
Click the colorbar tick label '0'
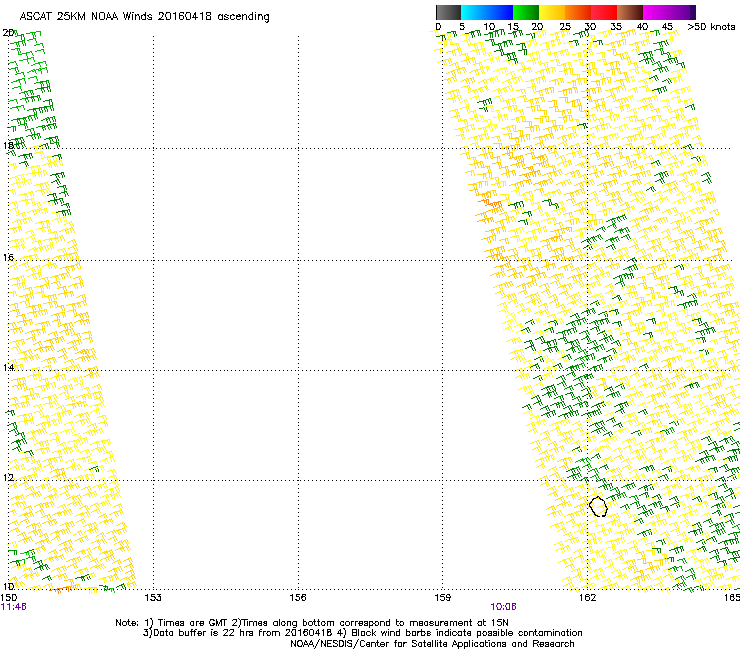click(x=438, y=27)
